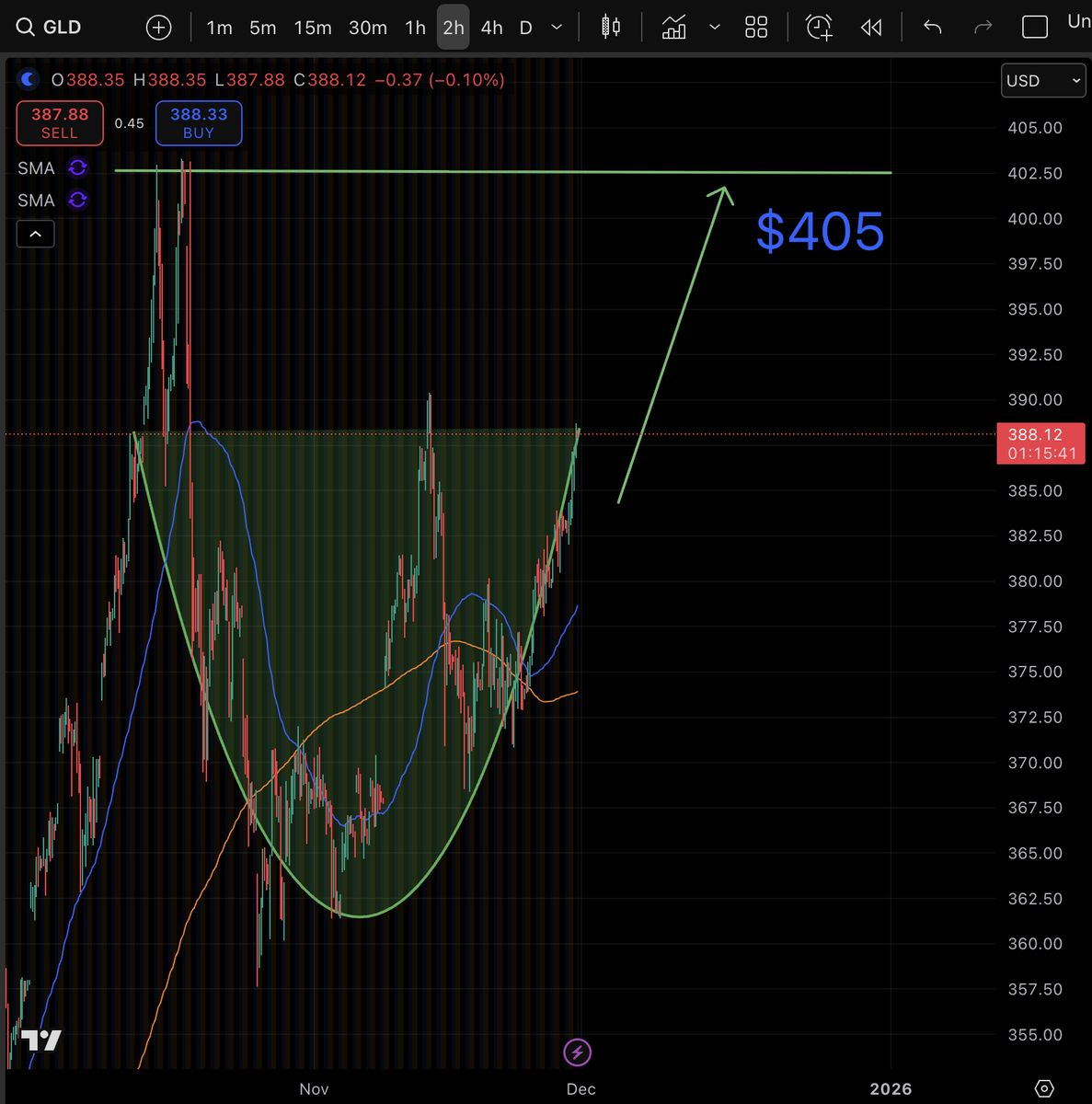Open the alarm clock alert icon
1092x1104 pixels.
click(819, 27)
